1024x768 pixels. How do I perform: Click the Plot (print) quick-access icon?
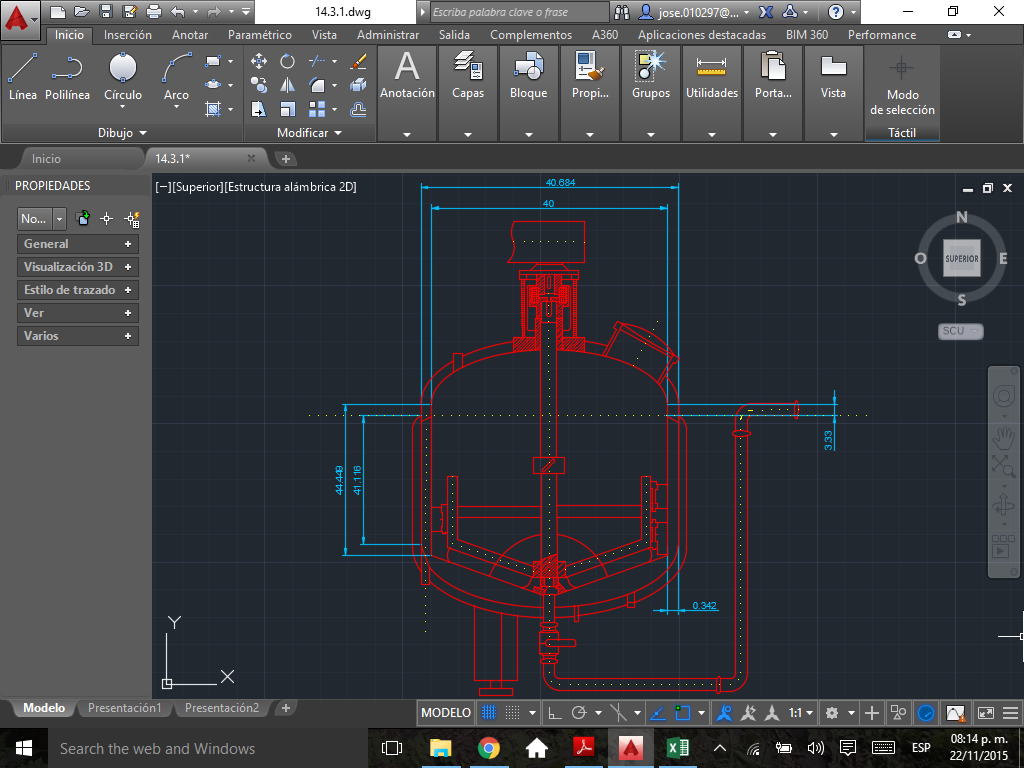pyautogui.click(x=153, y=12)
